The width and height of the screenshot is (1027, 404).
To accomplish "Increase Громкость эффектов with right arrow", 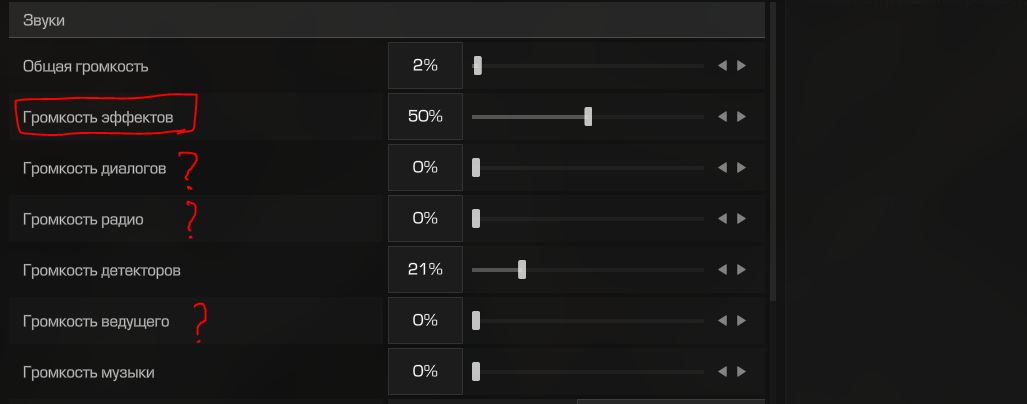I will pos(741,116).
